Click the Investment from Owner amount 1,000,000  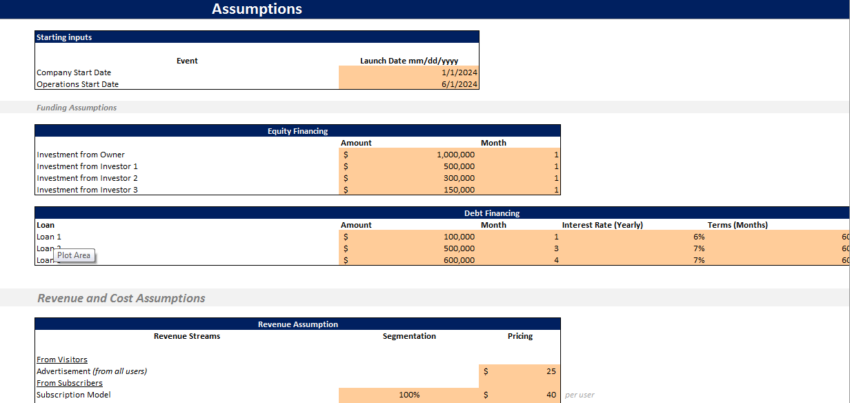tap(409, 155)
